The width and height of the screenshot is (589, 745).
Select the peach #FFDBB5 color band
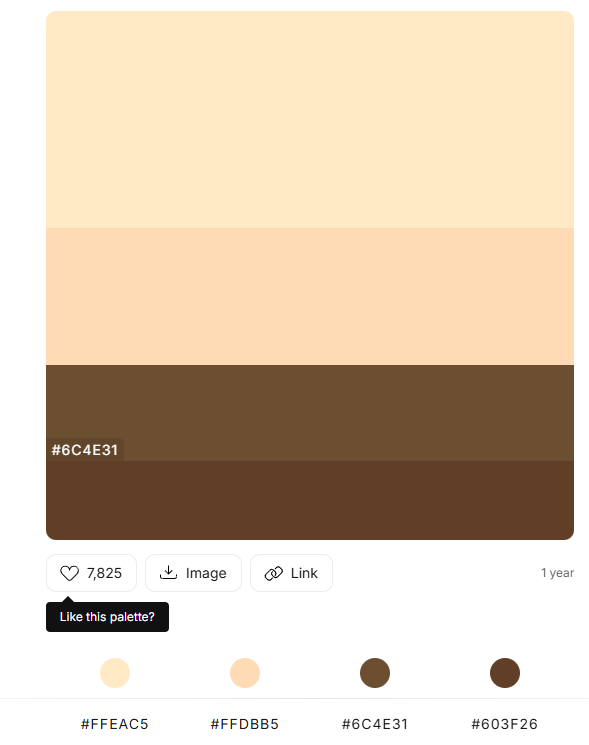310,296
